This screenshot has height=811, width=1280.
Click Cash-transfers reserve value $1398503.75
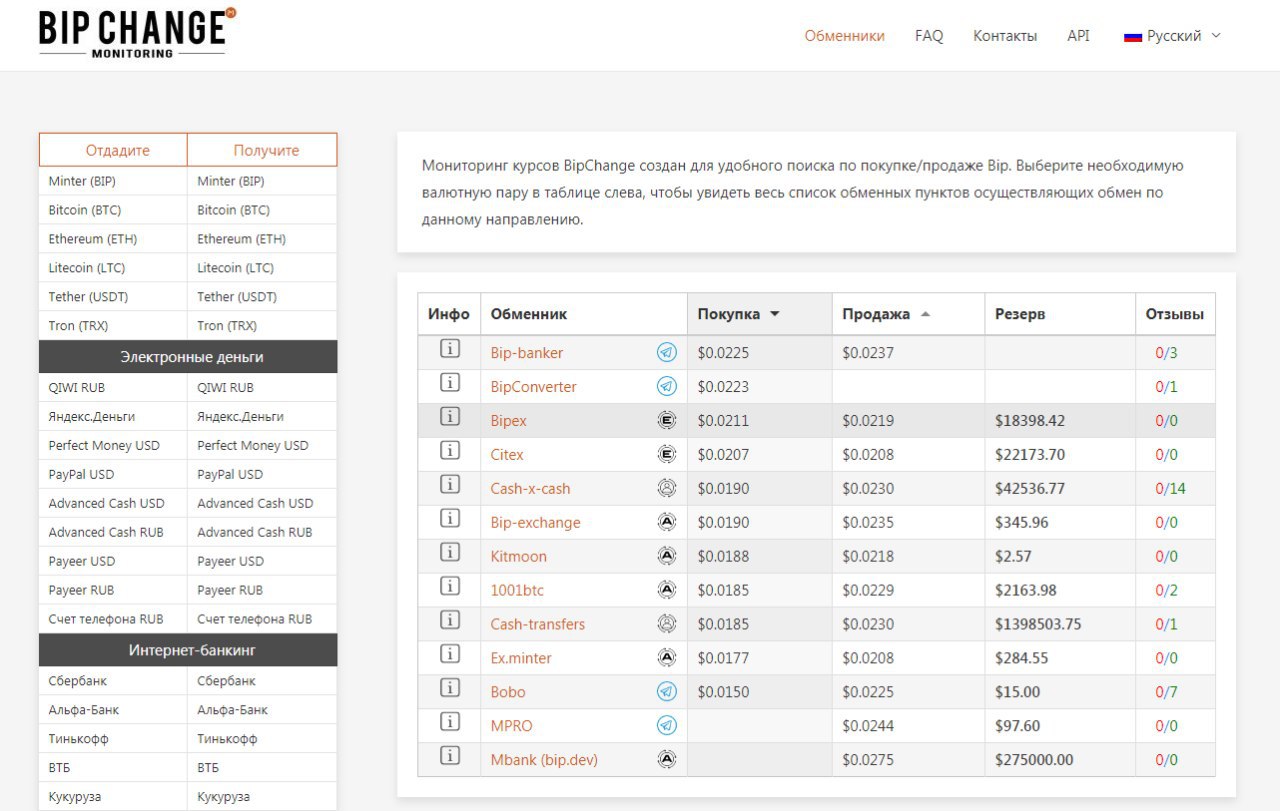pyautogui.click(x=1038, y=624)
